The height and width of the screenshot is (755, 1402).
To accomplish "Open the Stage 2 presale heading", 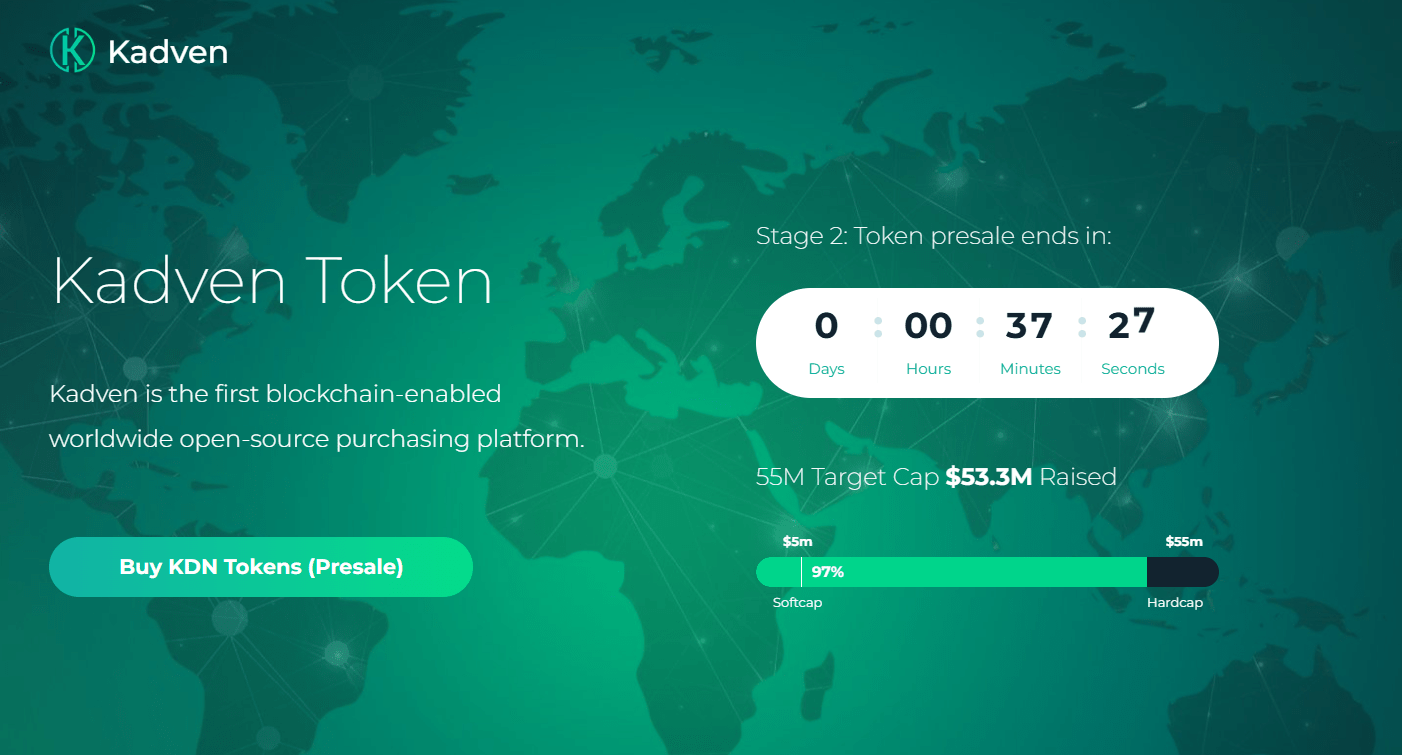I will 933,236.
